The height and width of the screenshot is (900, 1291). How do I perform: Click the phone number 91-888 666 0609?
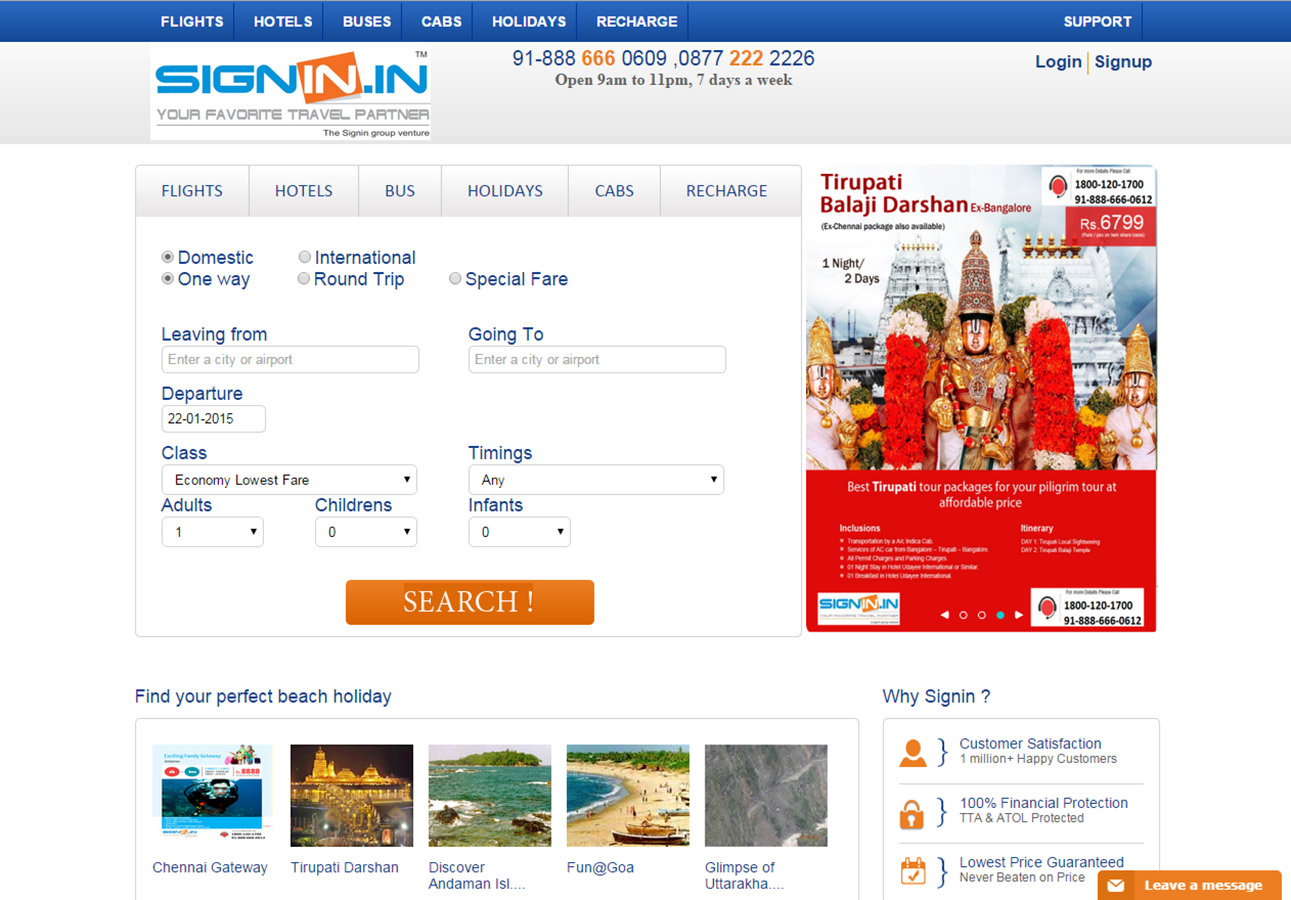(x=589, y=58)
